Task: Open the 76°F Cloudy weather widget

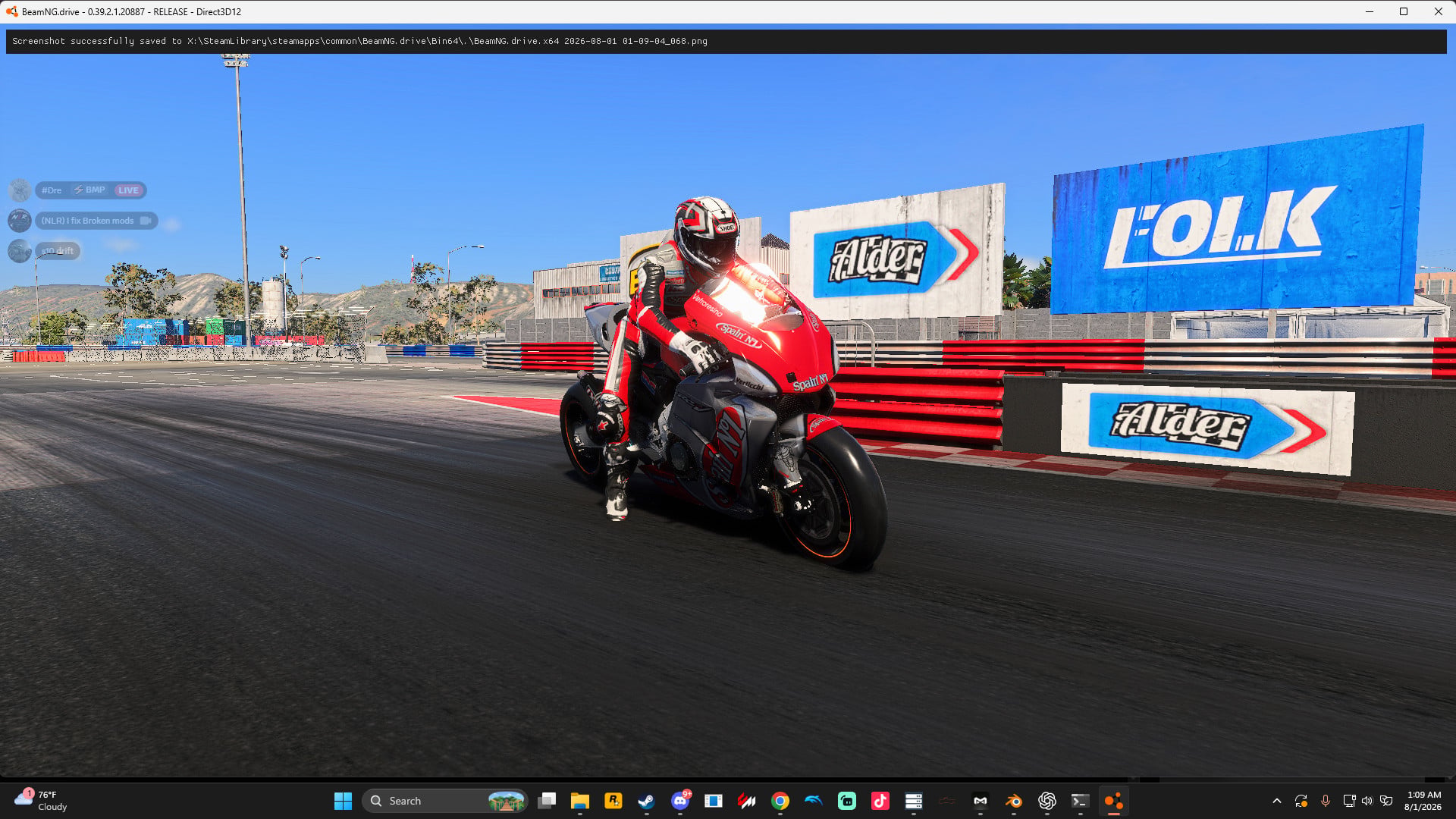Action: coord(41,801)
